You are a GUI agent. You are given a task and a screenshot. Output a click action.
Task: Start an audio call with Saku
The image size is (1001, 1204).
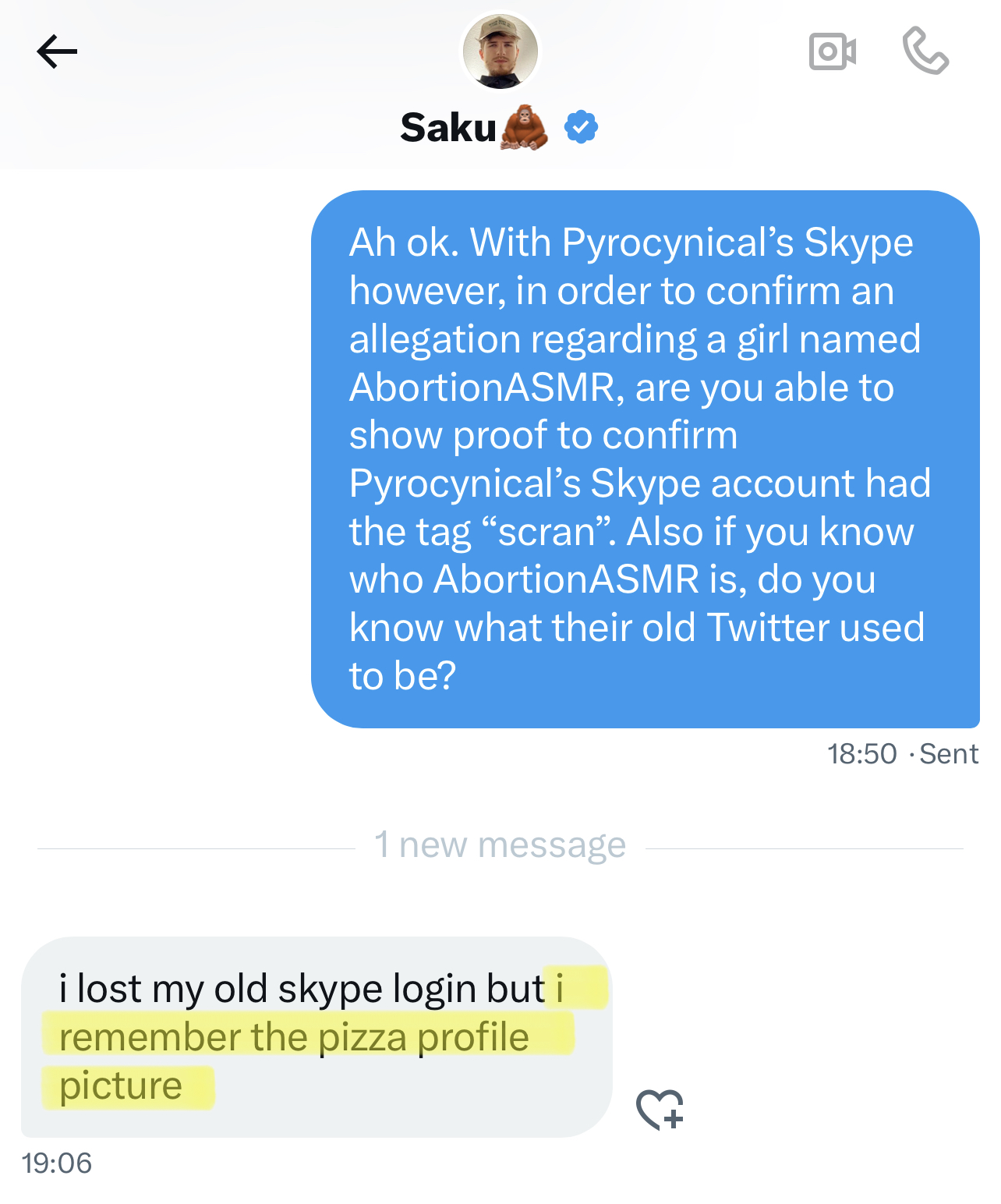(925, 51)
